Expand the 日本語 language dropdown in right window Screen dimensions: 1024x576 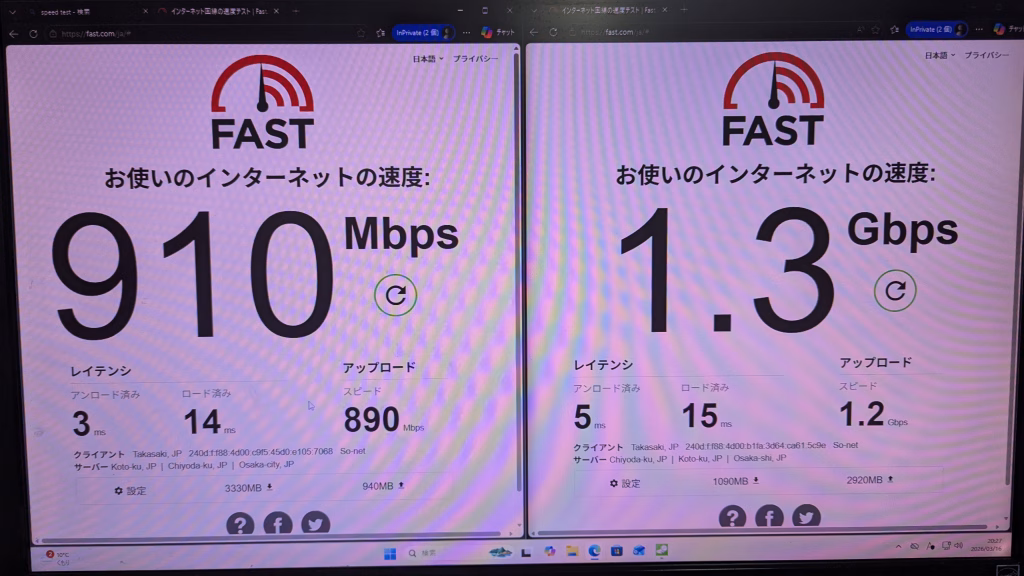click(940, 56)
